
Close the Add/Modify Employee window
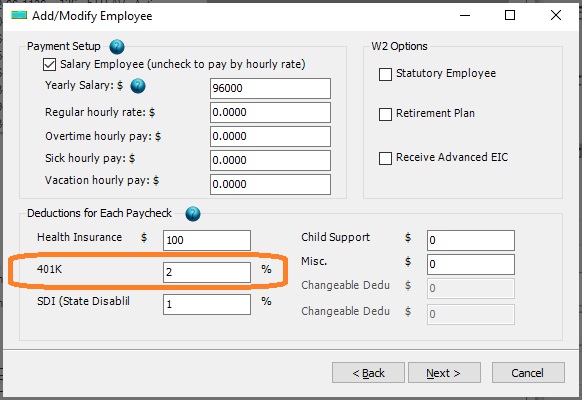tap(556, 15)
